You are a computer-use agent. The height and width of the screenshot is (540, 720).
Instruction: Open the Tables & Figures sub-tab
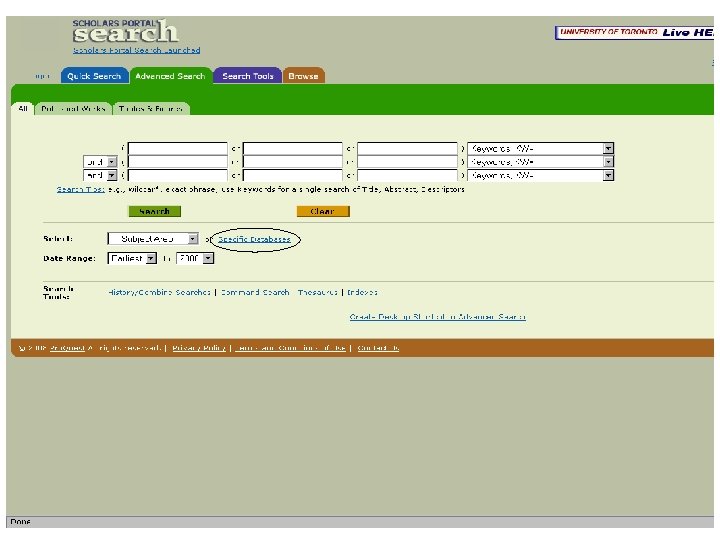tap(151, 109)
